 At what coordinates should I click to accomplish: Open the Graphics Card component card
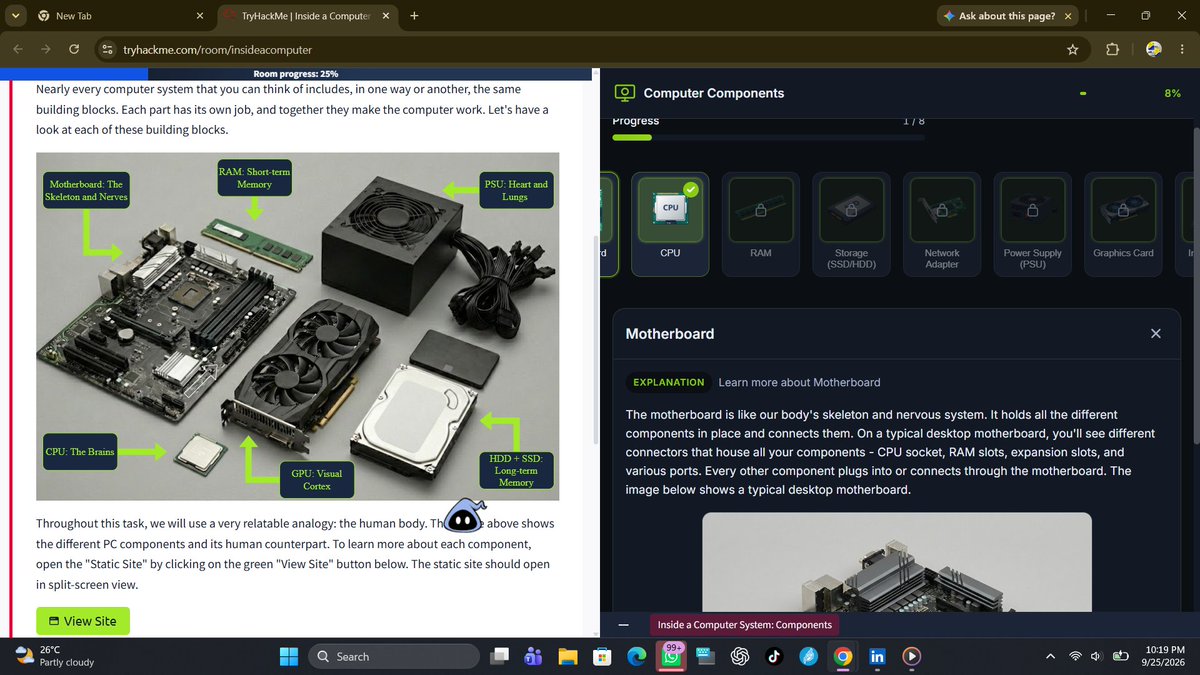(x=1123, y=224)
